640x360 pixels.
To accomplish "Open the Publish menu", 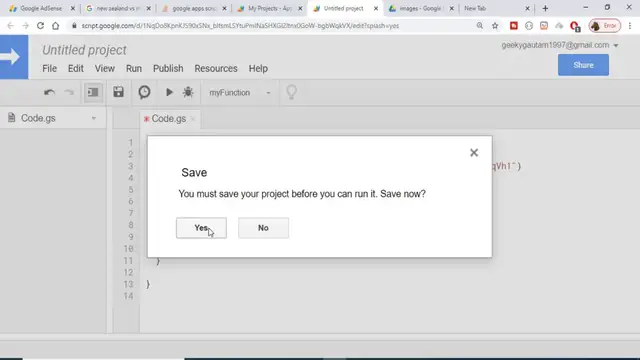I will pyautogui.click(x=168, y=69).
